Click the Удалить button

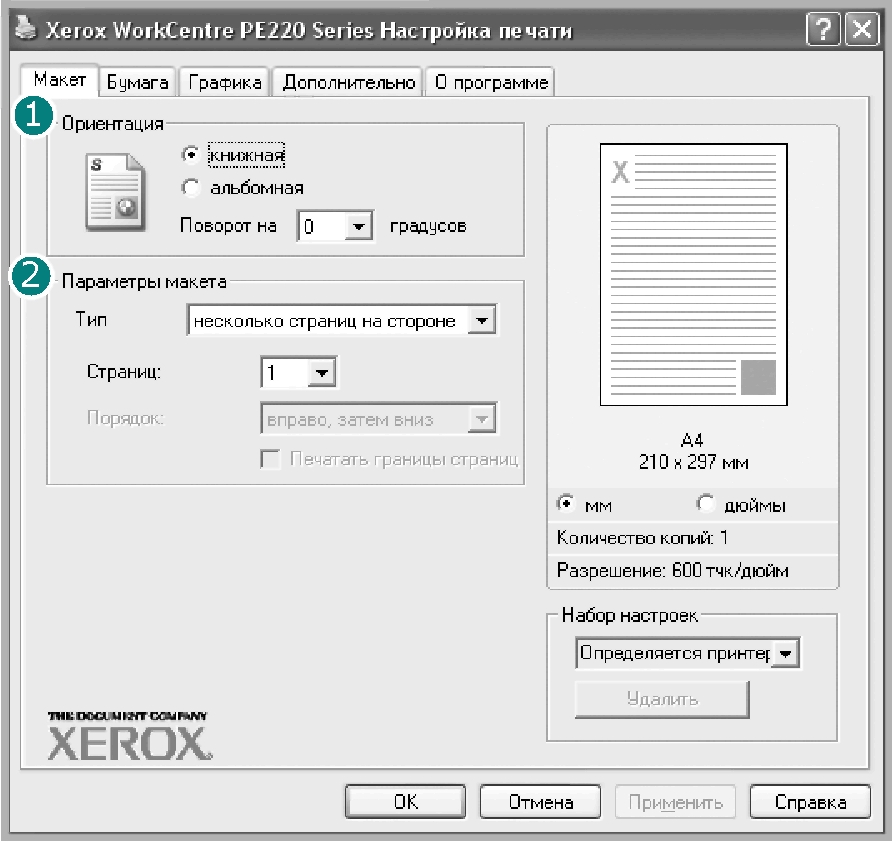(662, 699)
